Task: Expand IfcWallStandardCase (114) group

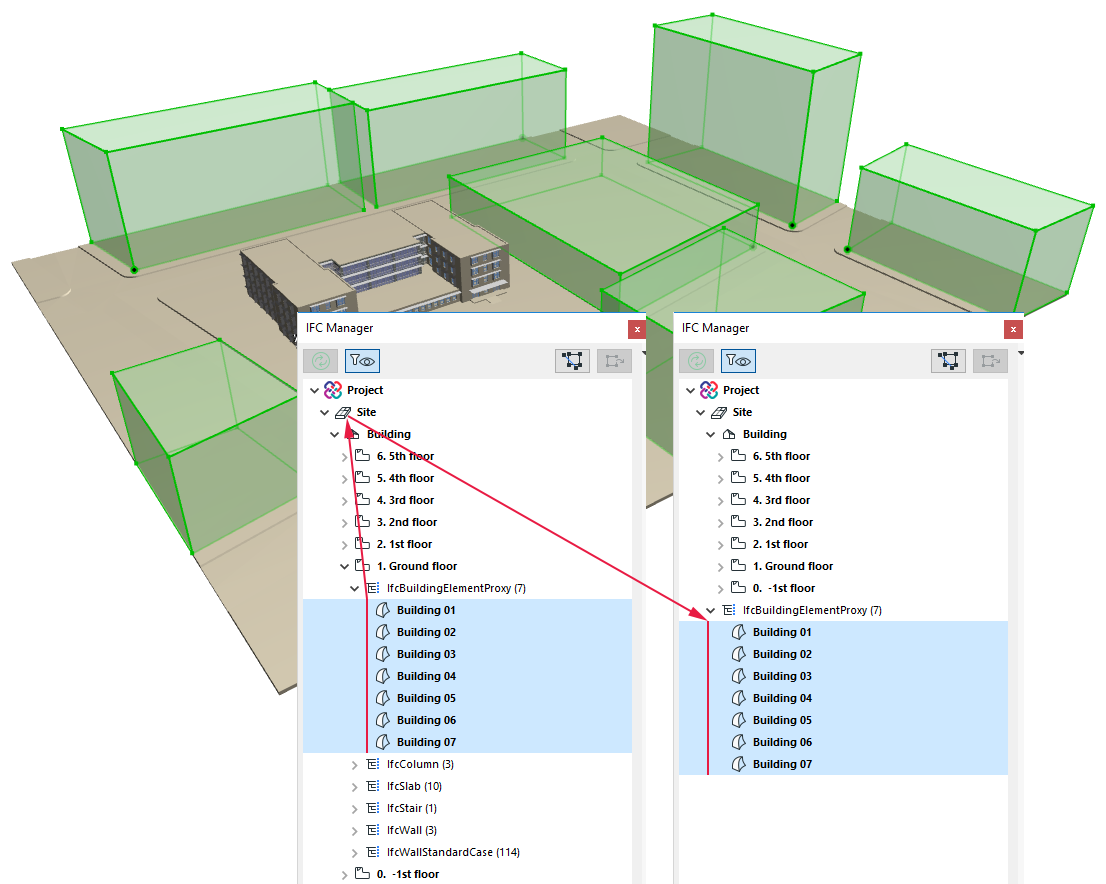Action: click(x=355, y=852)
